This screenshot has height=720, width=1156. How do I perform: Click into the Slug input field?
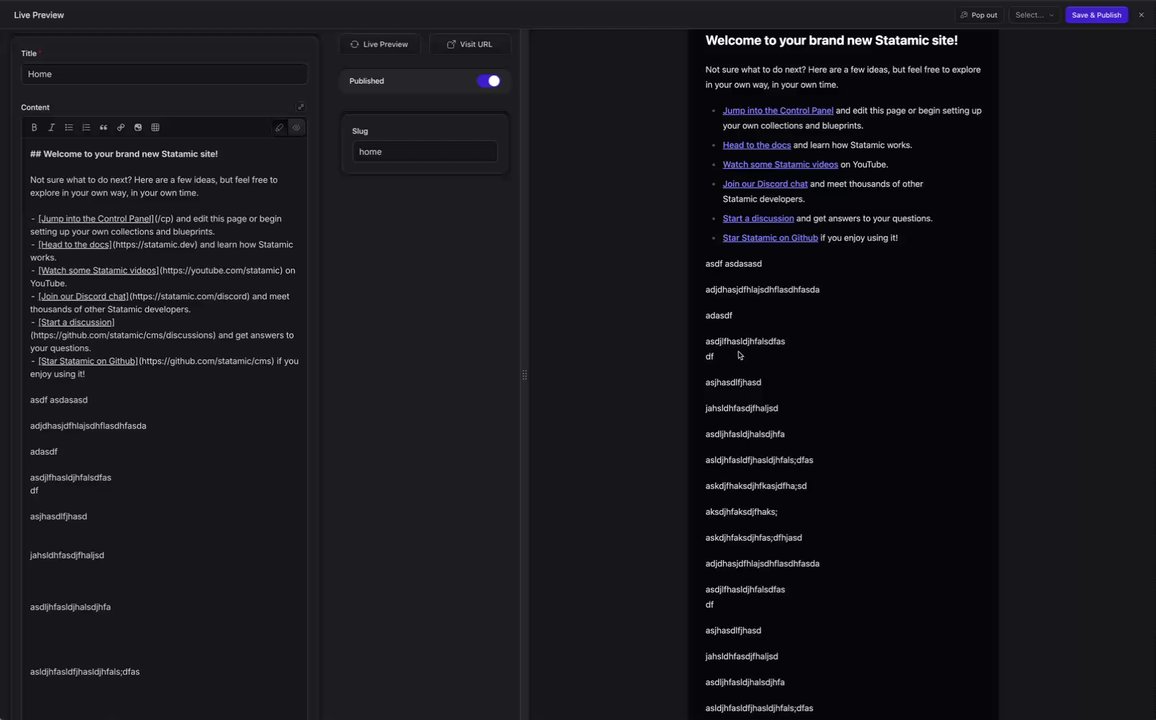[x=425, y=152]
